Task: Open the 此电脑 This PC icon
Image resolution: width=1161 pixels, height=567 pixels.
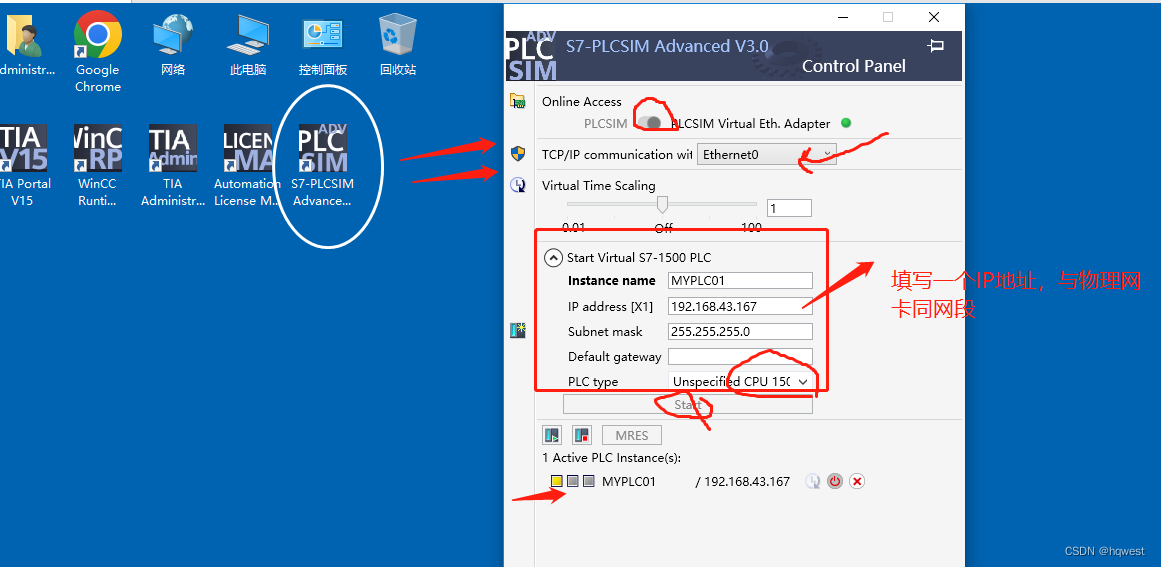Action: [x=248, y=44]
